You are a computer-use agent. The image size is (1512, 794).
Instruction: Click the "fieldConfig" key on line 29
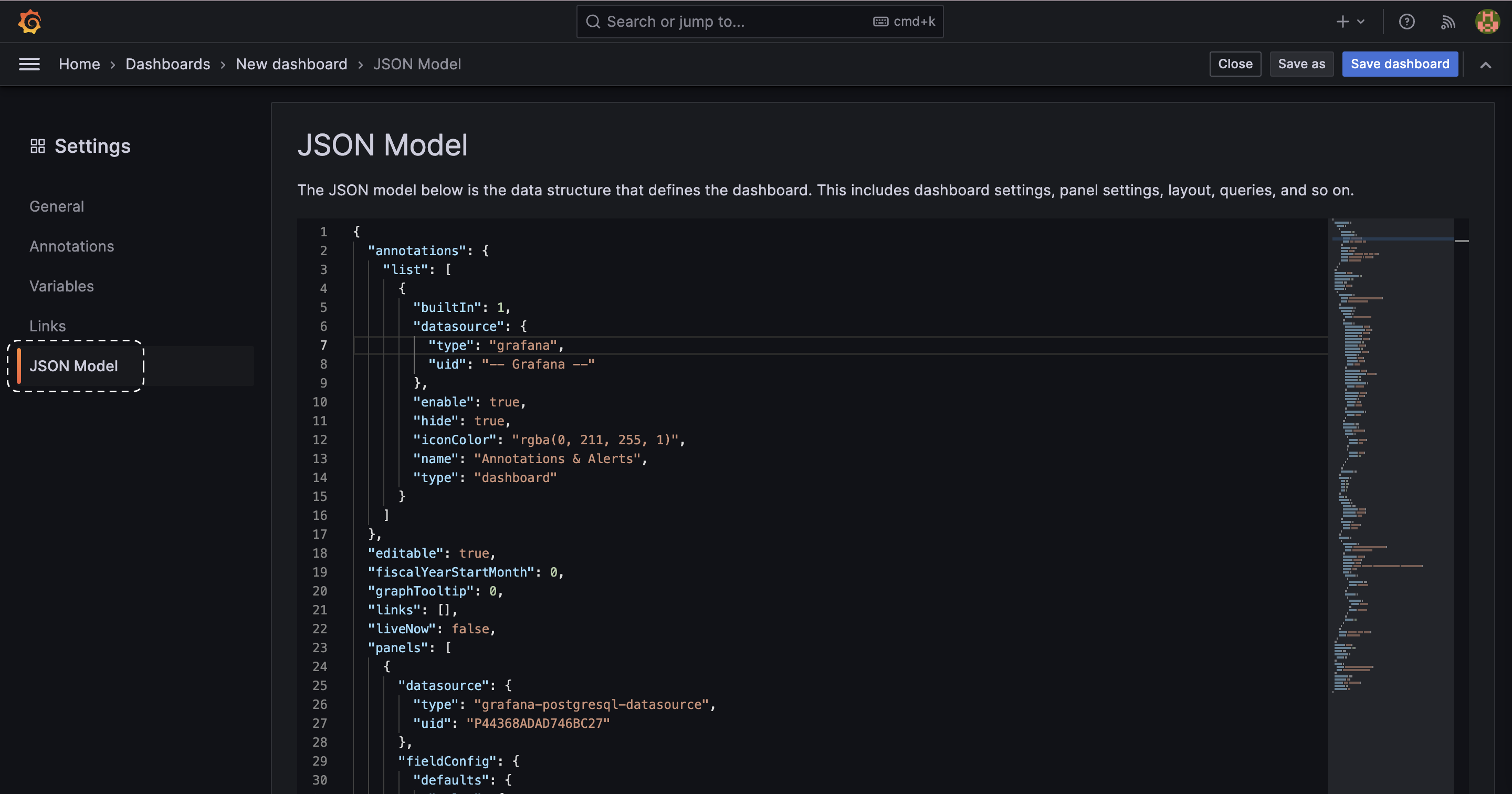click(447, 761)
